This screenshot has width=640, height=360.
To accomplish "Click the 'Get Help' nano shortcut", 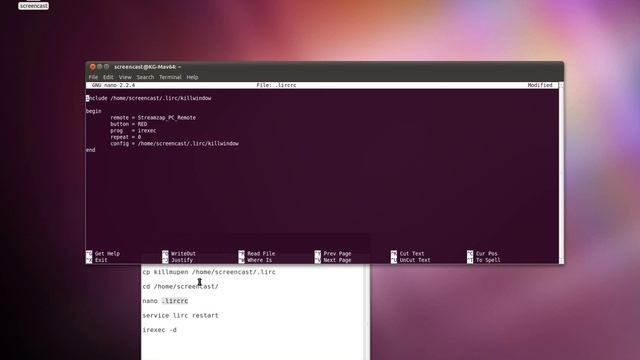I will pos(103,253).
